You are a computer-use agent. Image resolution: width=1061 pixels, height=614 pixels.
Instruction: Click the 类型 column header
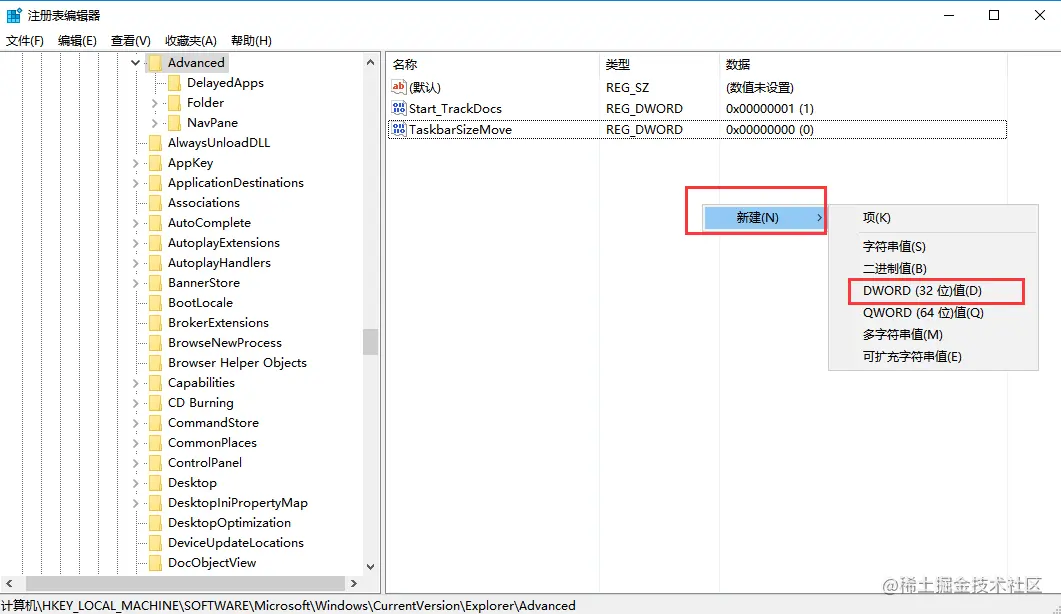(x=659, y=64)
